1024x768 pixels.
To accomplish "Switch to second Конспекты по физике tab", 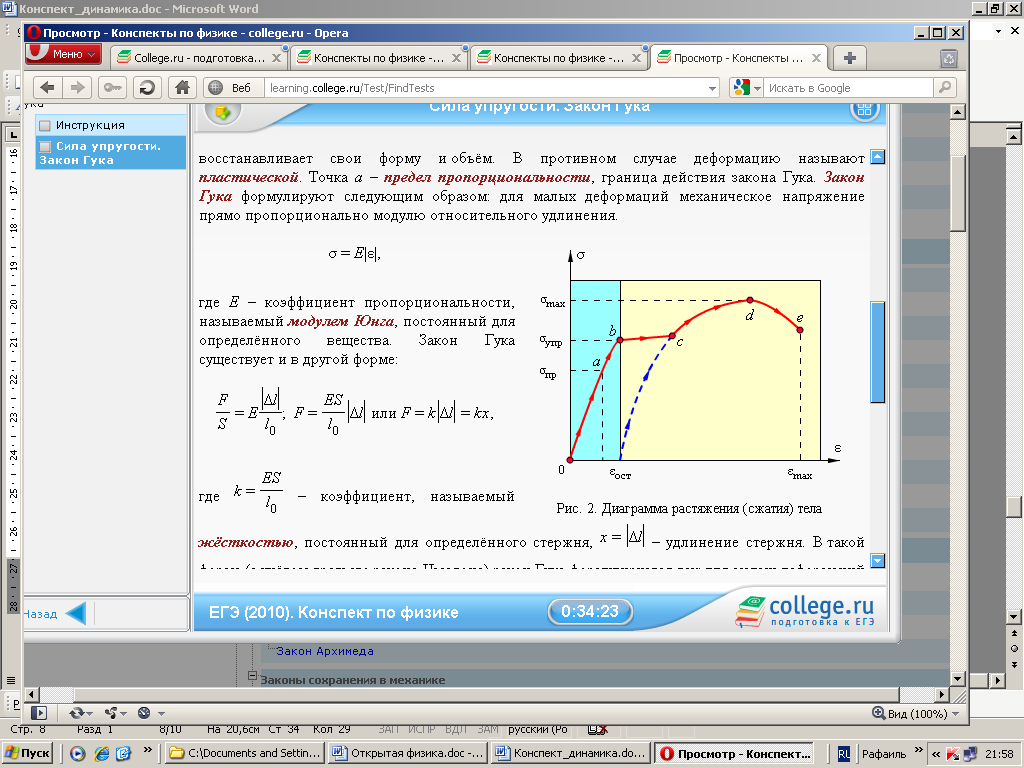I will [558, 58].
